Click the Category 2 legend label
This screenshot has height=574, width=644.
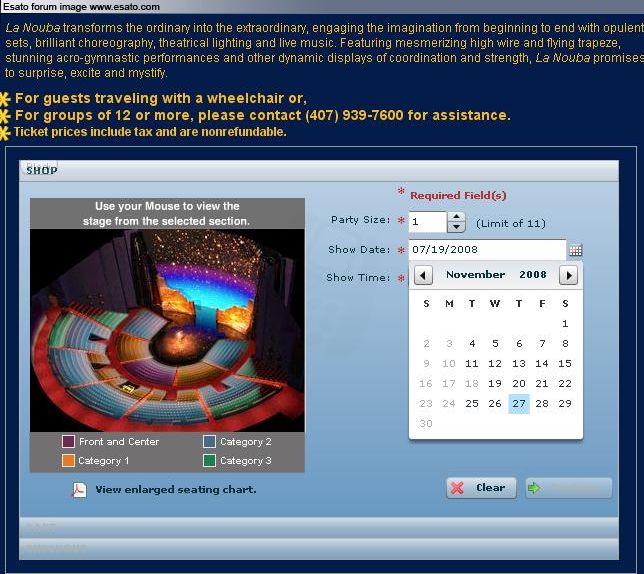click(246, 442)
